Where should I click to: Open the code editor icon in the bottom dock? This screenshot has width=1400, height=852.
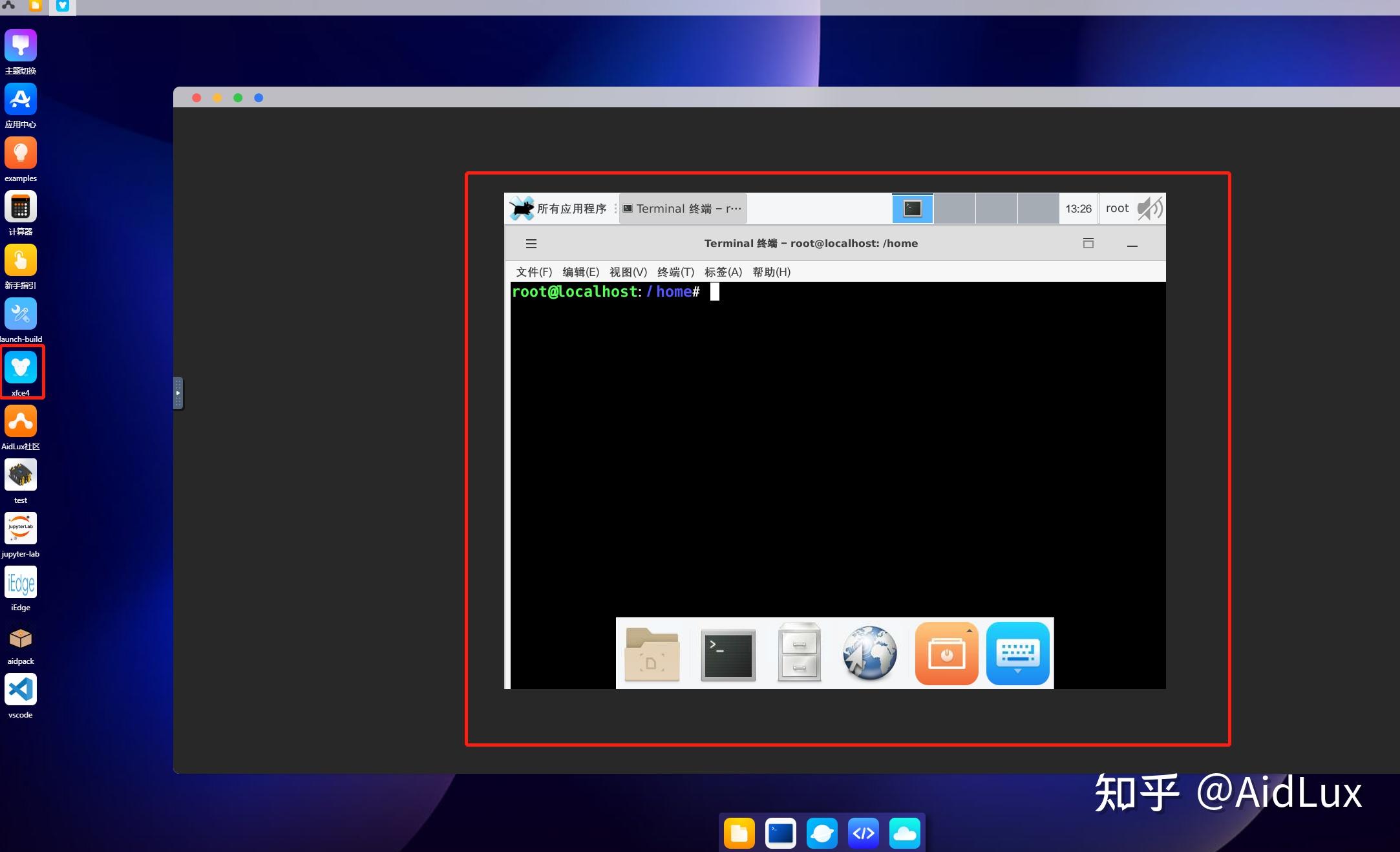(x=864, y=833)
